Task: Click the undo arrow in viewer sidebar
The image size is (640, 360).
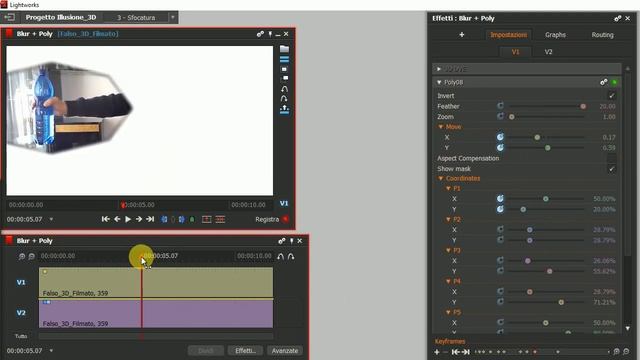Action: [x=284, y=89]
